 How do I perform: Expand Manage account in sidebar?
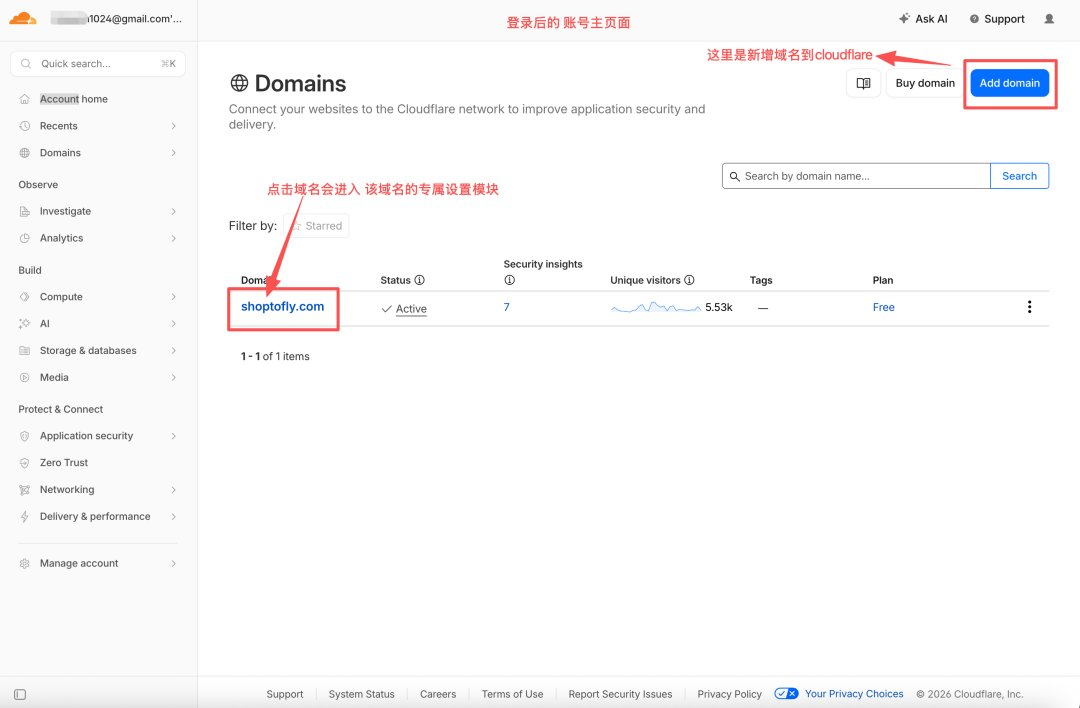(x=98, y=563)
